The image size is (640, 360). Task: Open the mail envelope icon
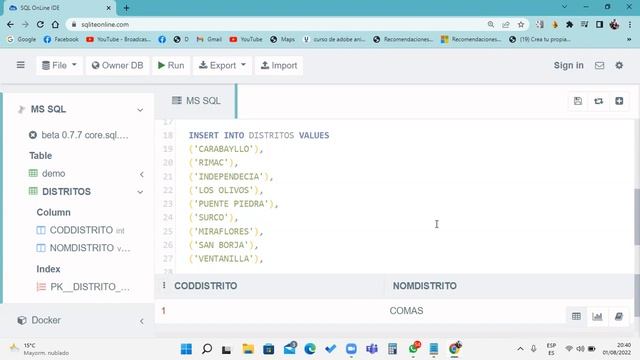(599, 65)
